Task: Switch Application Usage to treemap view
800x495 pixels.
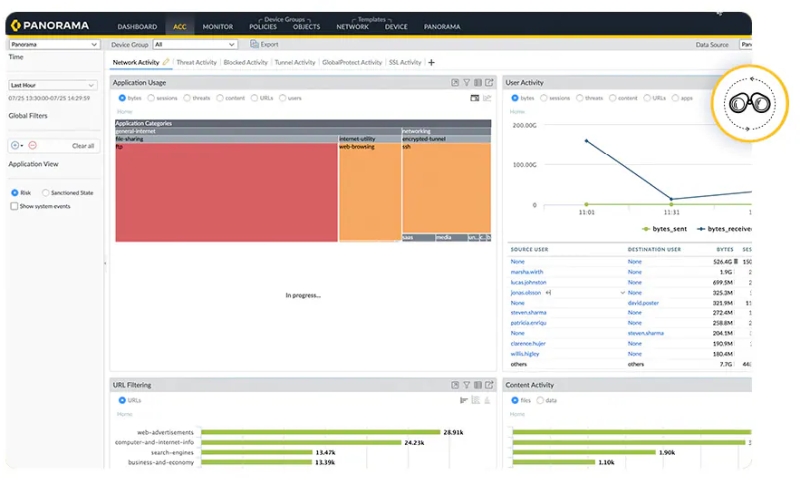Action: (x=475, y=98)
